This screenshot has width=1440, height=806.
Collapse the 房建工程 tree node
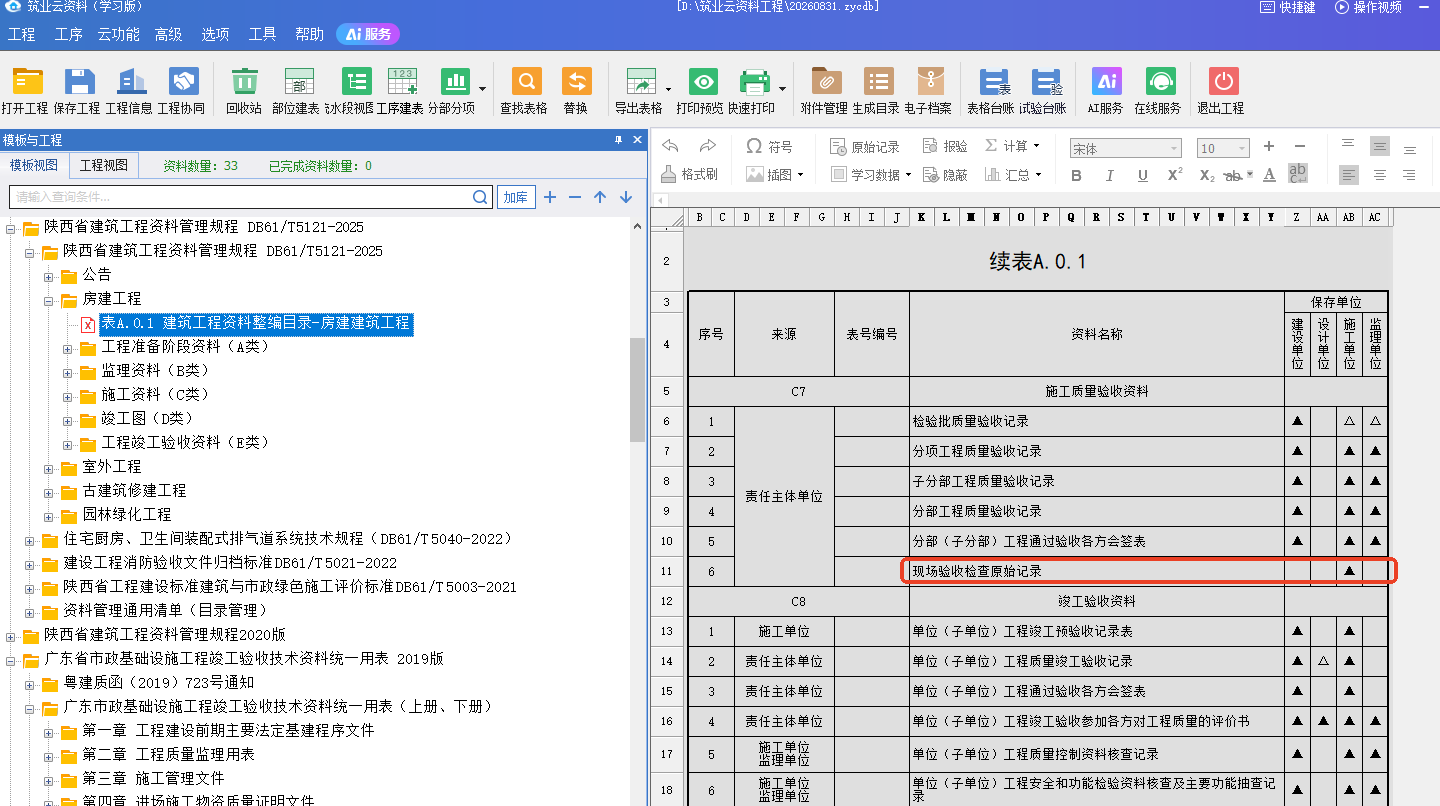point(49,299)
